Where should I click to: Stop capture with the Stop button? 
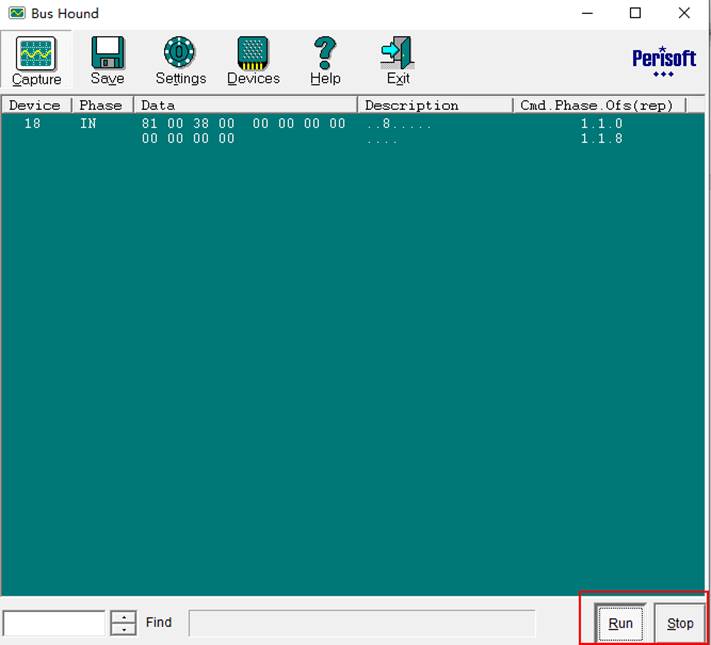pyautogui.click(x=680, y=623)
